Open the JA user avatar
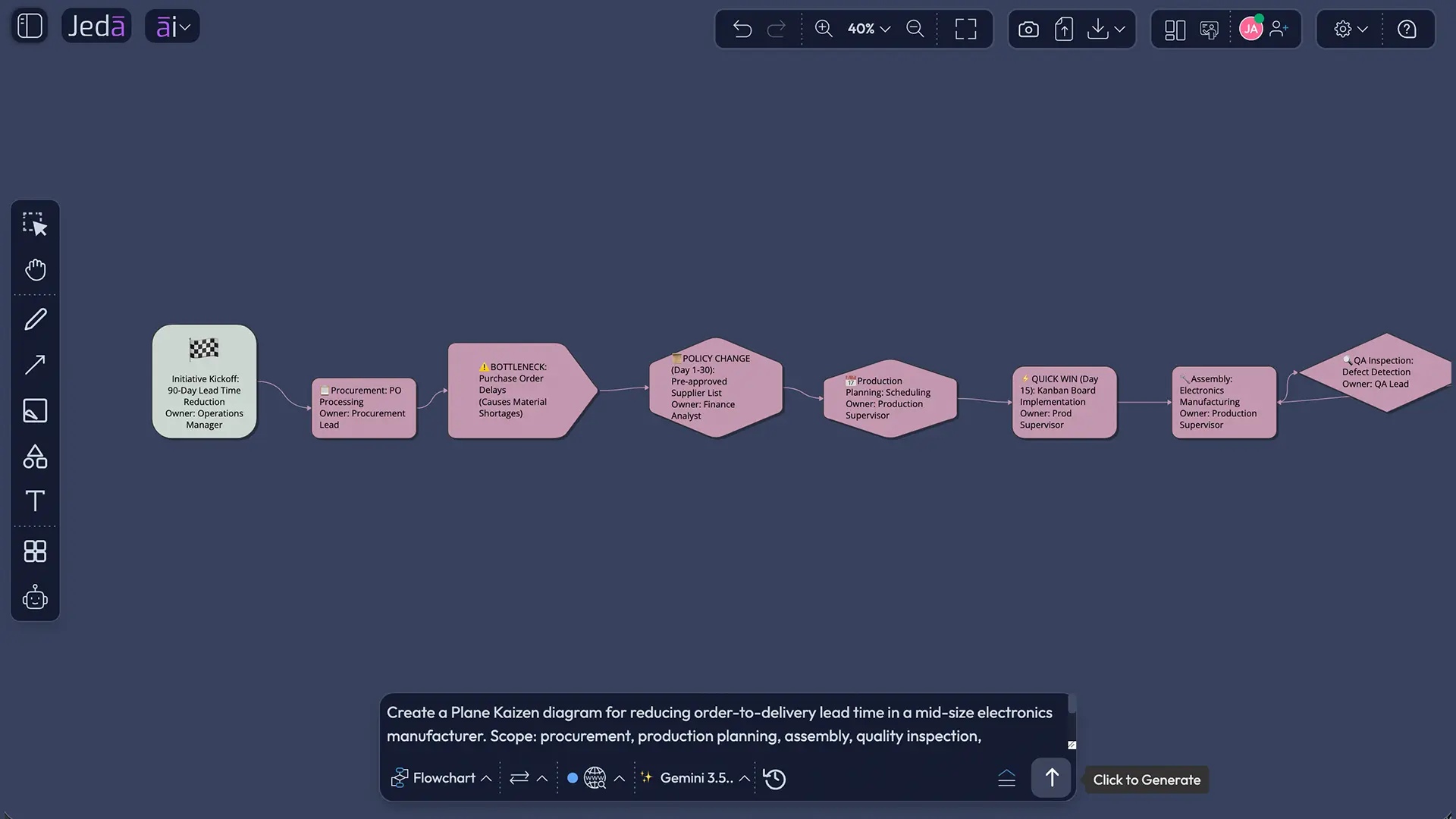This screenshot has width=1456, height=819. pyautogui.click(x=1251, y=29)
